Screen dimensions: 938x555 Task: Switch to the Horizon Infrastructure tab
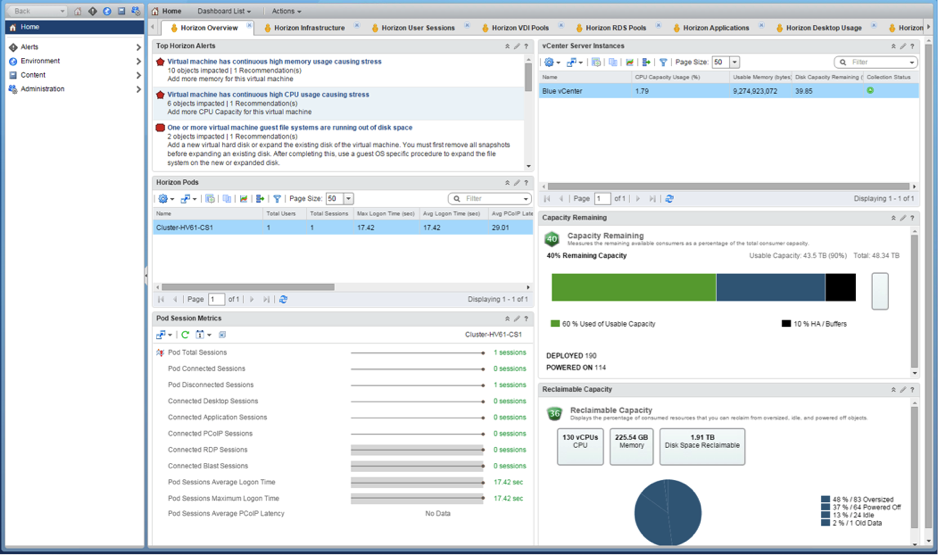pos(308,28)
